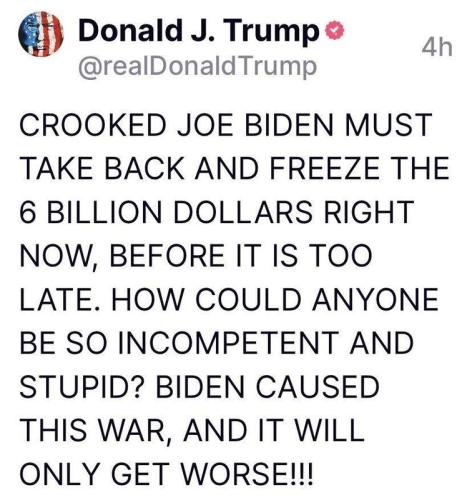Select the 6 BILLION DOLLARS text
472x500 pixels.
point(166,212)
